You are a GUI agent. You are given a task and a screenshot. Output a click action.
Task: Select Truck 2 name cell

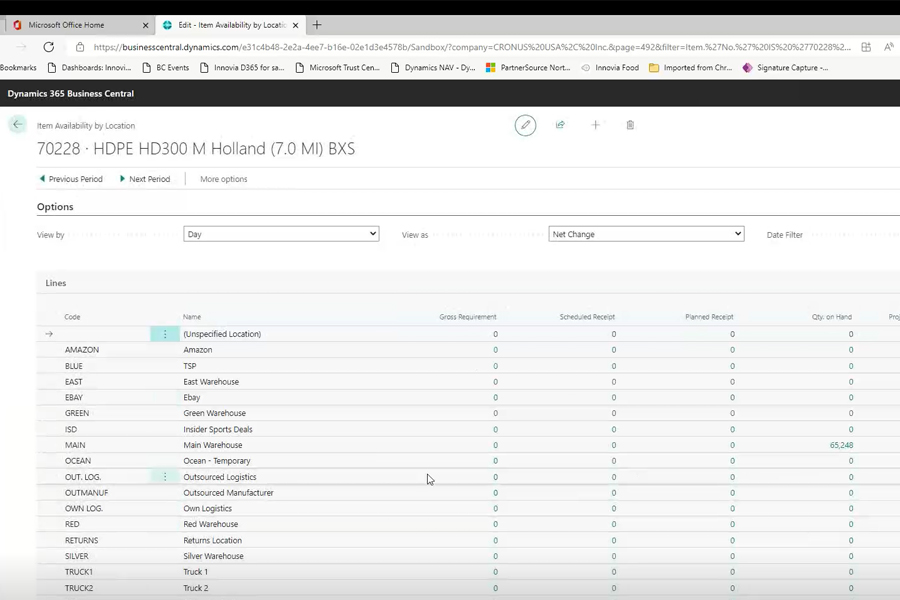tap(196, 588)
